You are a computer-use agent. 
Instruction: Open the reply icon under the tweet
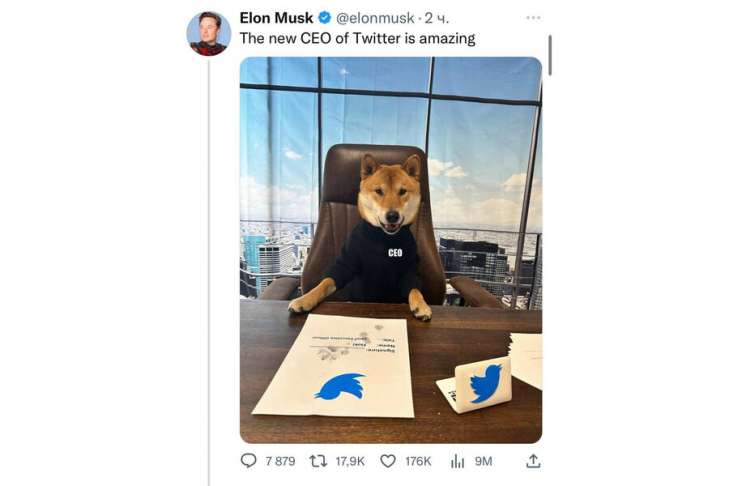click(x=249, y=460)
